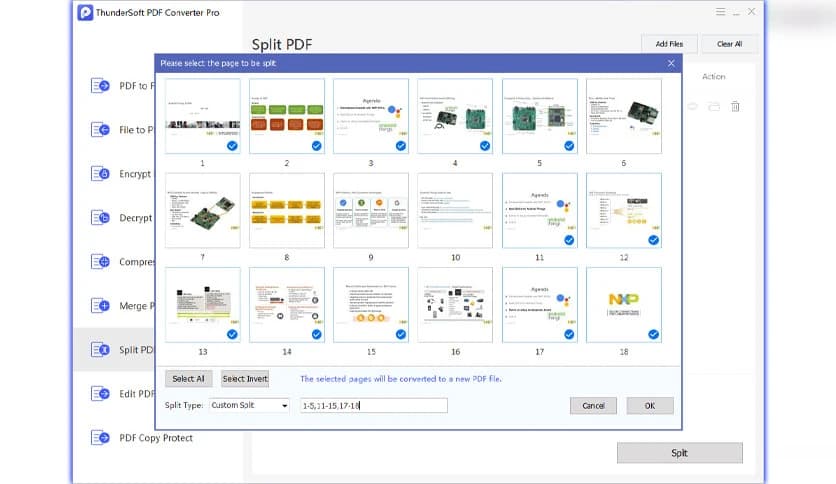Select the page 10 thumbnail
Screen dimensions: 836x484
pos(455,211)
